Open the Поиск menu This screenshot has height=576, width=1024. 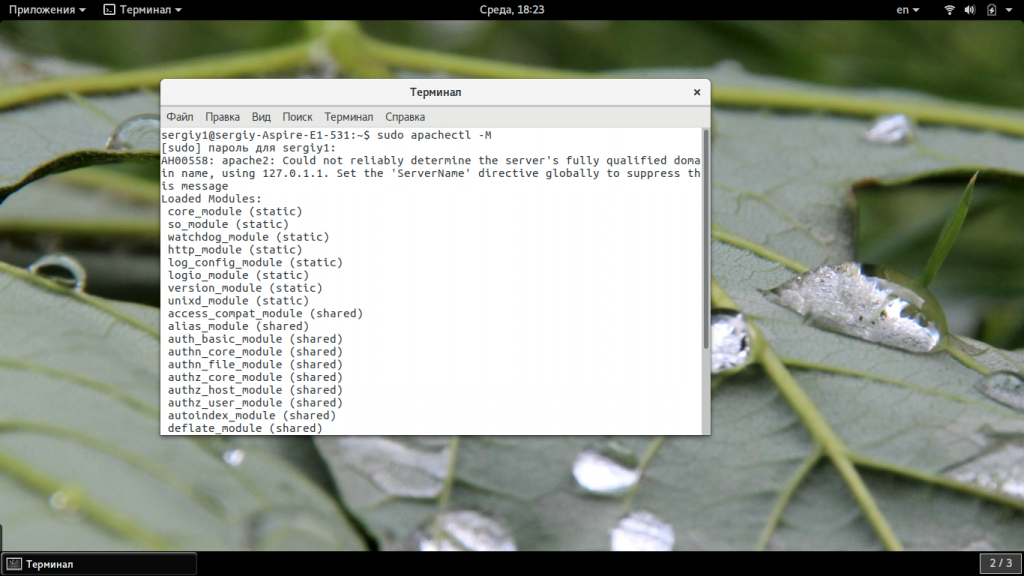point(297,117)
